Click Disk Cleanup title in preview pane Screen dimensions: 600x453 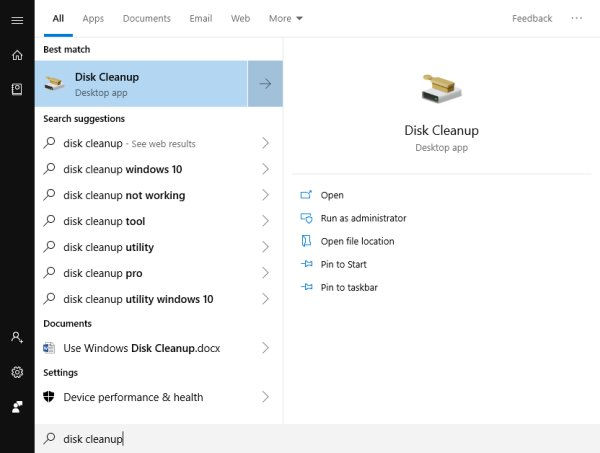coord(441,130)
